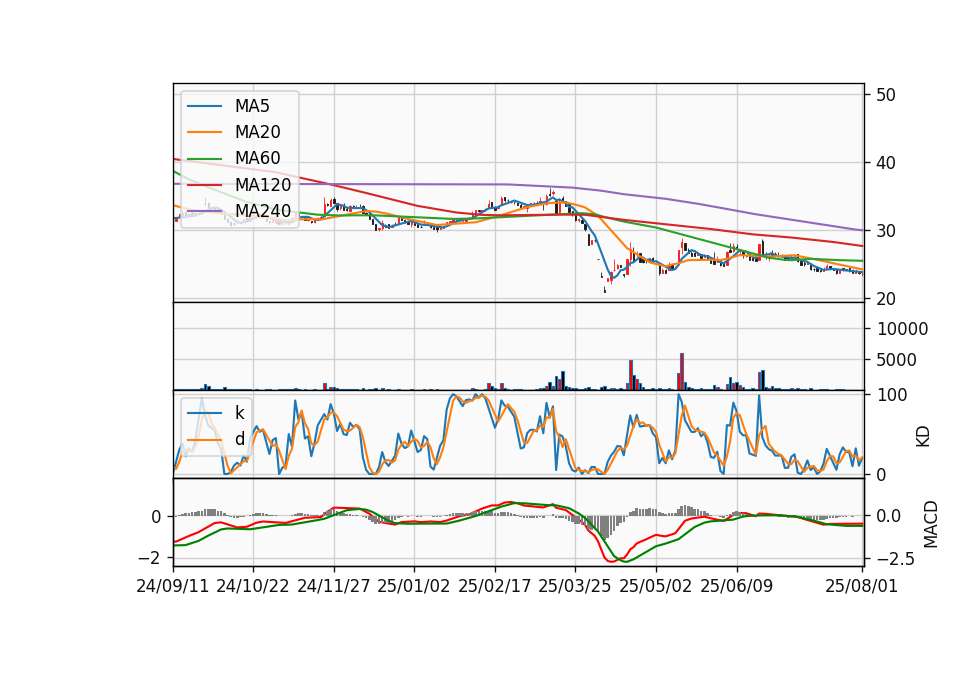Click the price axis value 20

tap(886, 299)
